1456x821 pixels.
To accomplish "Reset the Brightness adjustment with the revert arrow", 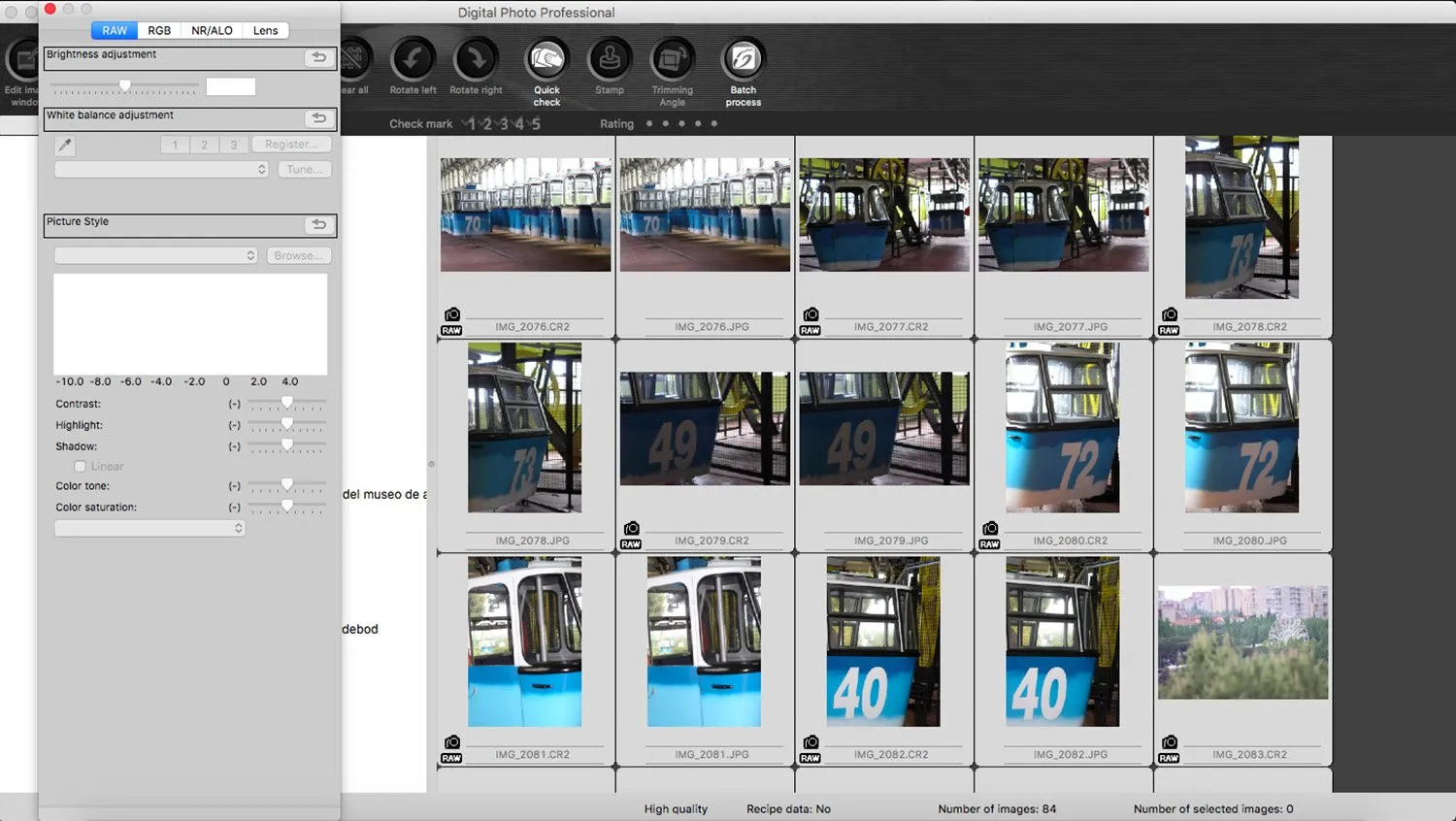I will click(x=318, y=57).
